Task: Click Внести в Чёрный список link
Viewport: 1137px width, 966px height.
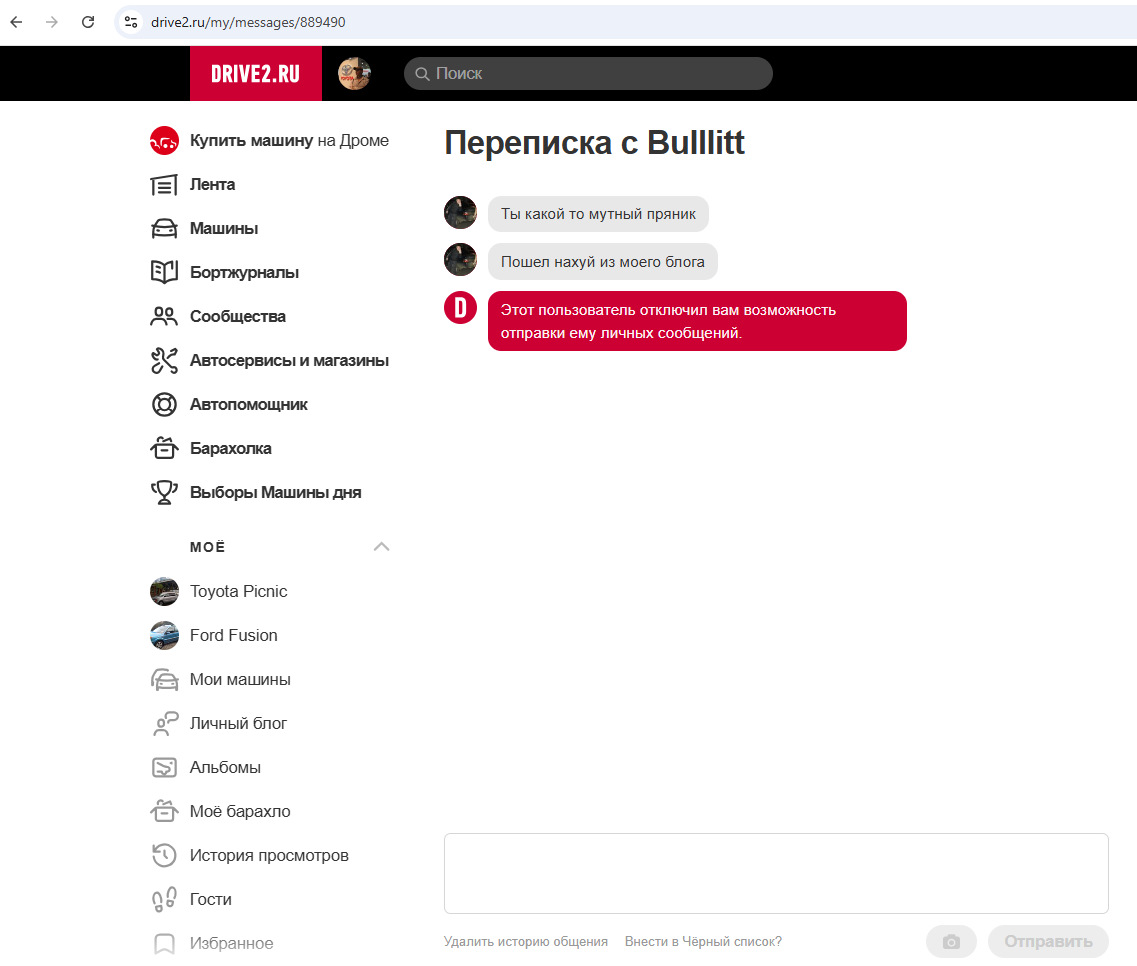Action: 703,942
